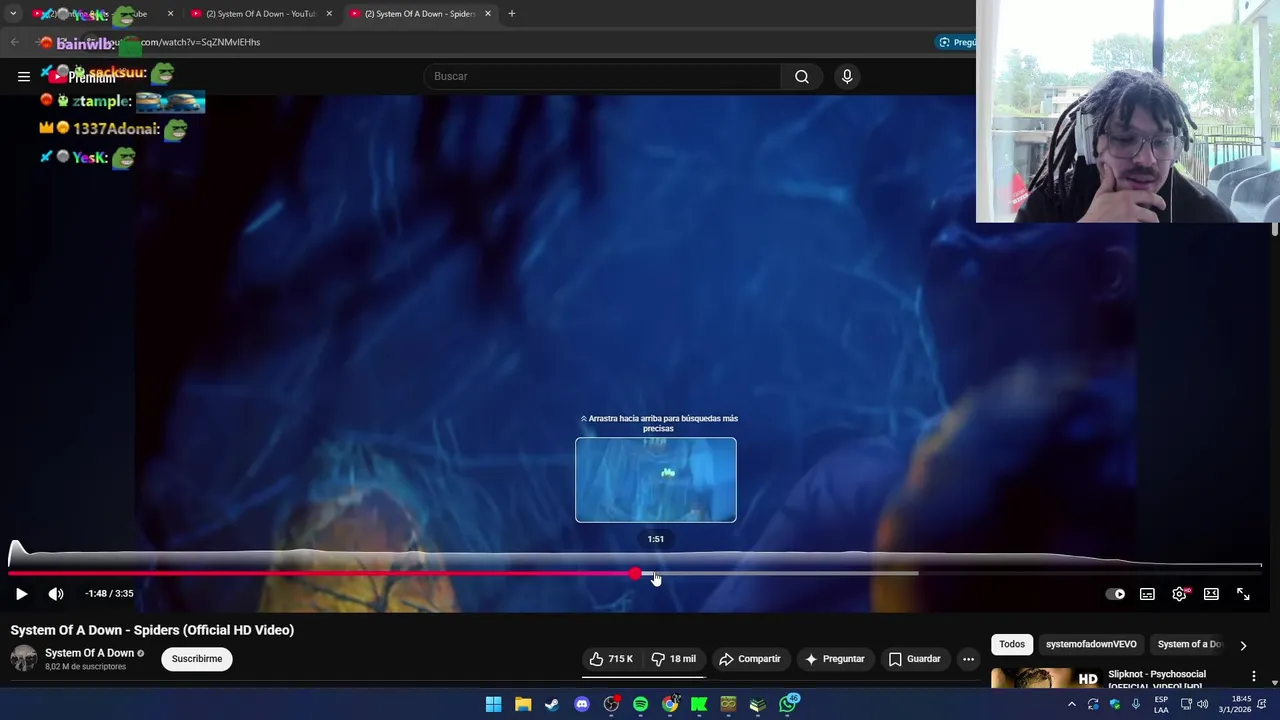
Task: Open system volume tray icon
Action: point(1203,704)
